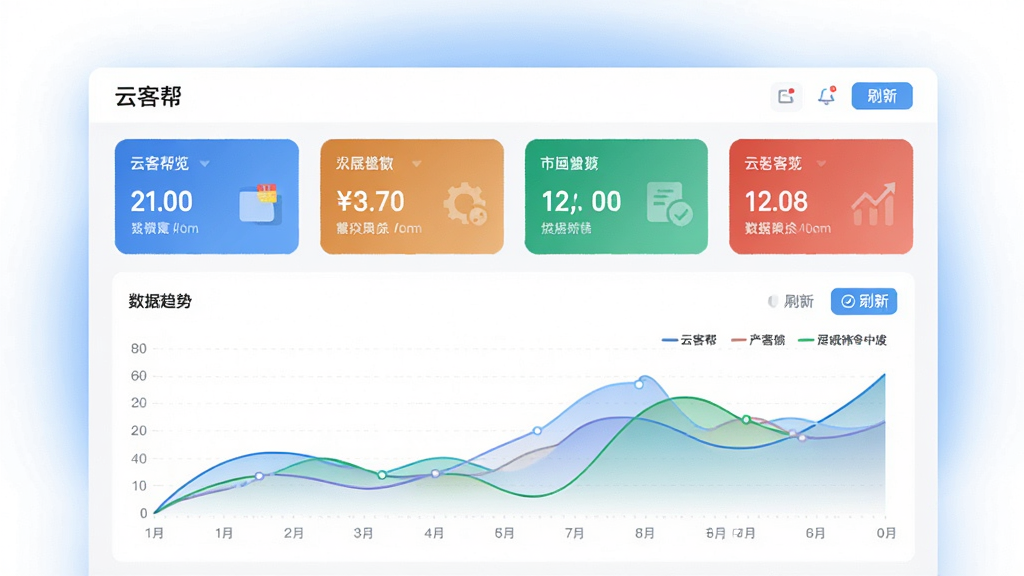1024x576 pixels.
Task: Click the growth chart icon on red card
Action: click(x=873, y=204)
